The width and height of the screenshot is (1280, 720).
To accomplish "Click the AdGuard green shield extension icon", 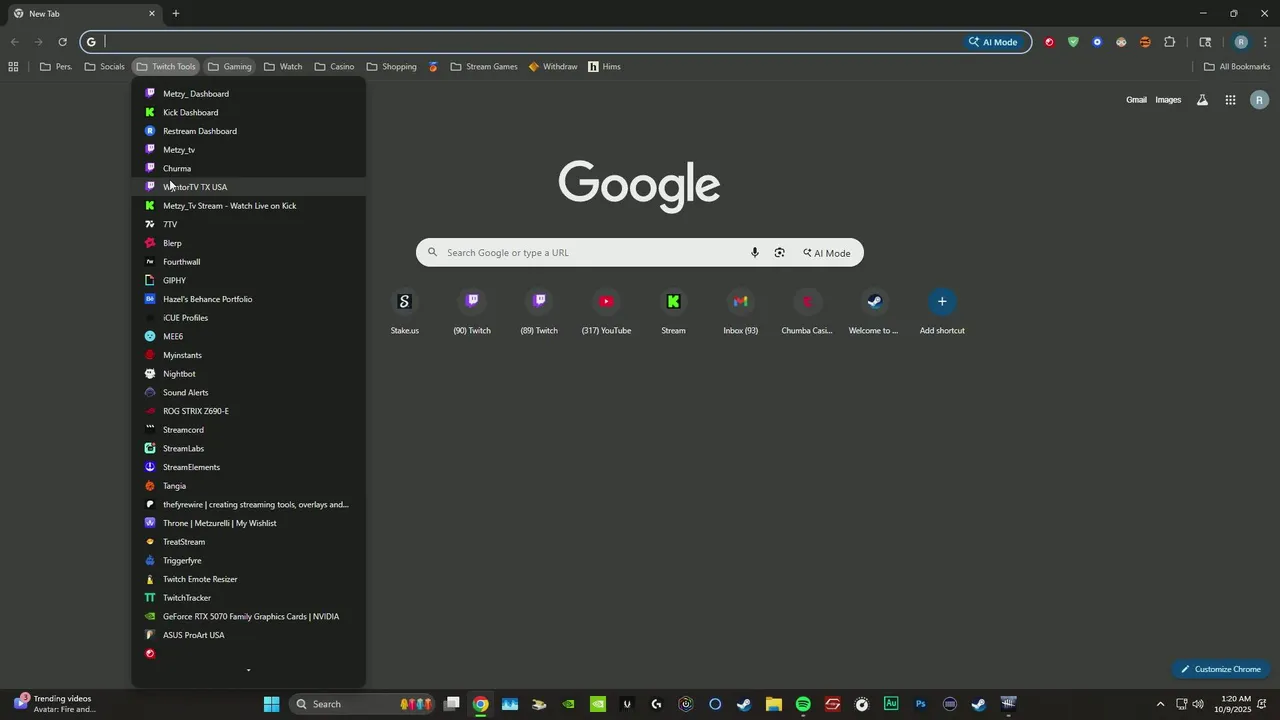I will pyautogui.click(x=1073, y=42).
